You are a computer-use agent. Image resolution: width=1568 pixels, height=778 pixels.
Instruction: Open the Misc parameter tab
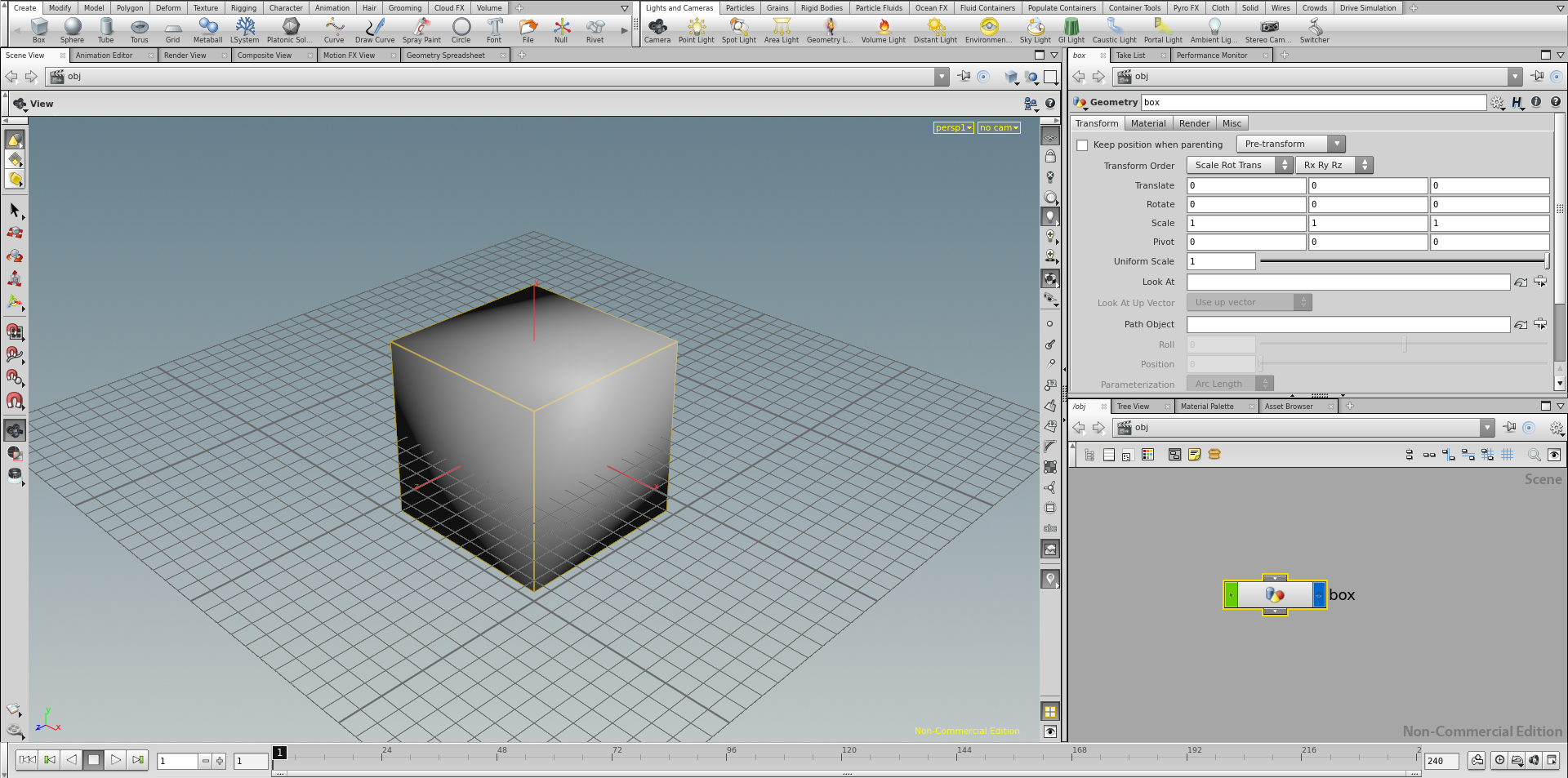(x=1232, y=123)
